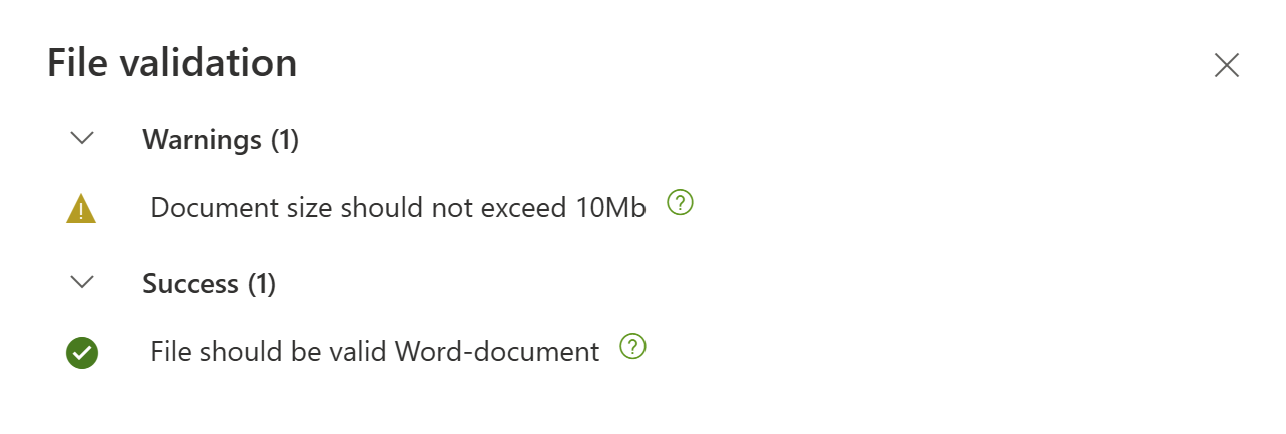1286x434 pixels.
Task: Click the "File validation" panel title
Action: (172, 64)
